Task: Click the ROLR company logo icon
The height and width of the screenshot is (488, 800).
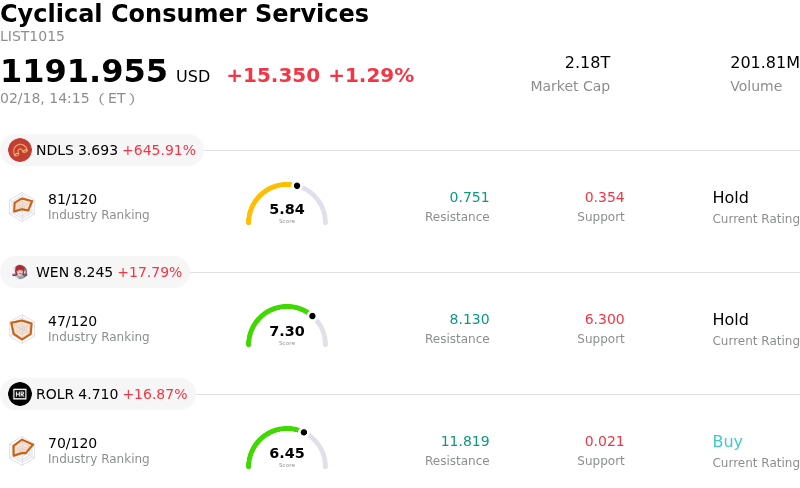Action: [x=20, y=394]
